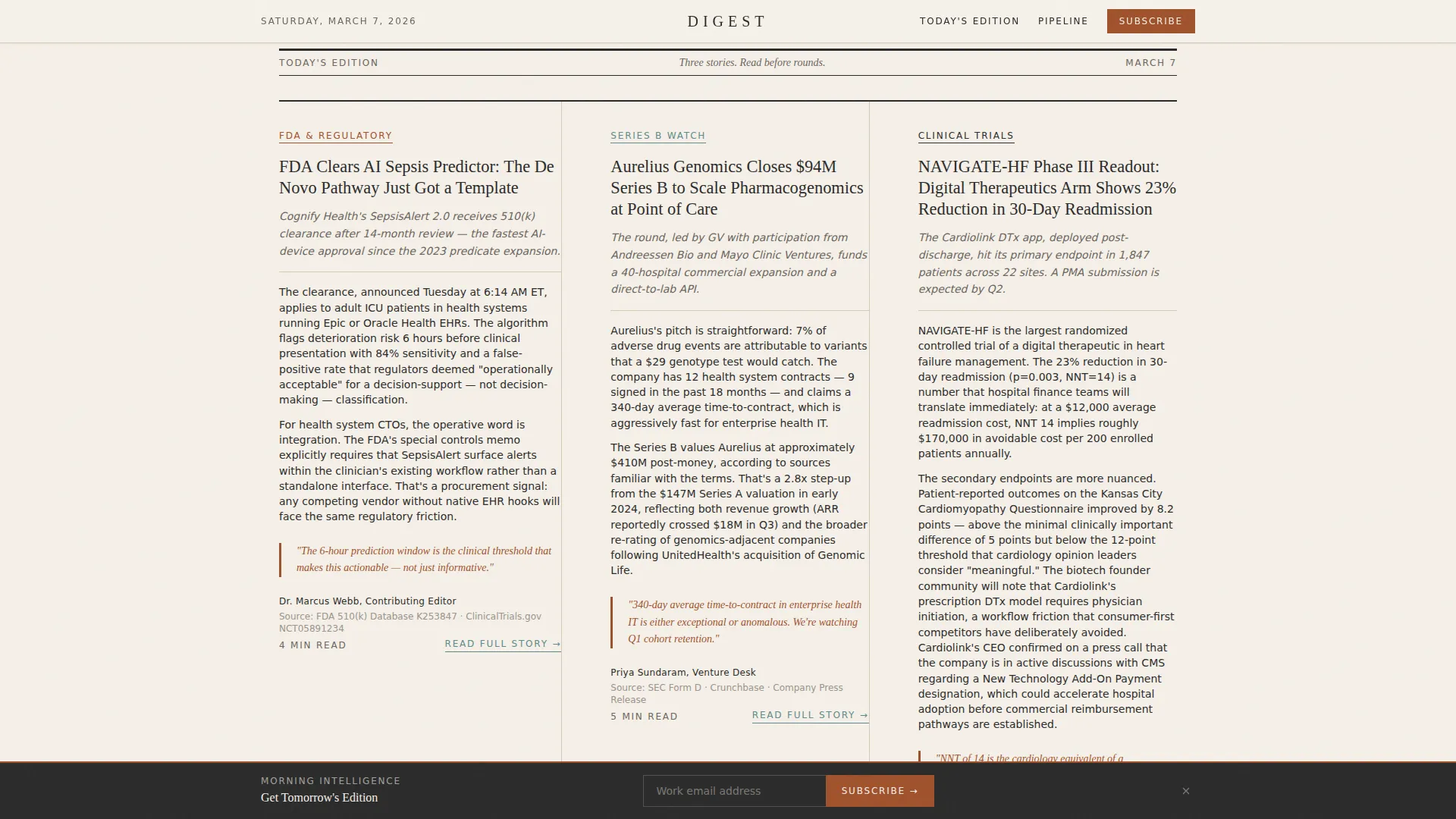Read full story for the FDA sepsis article
The width and height of the screenshot is (1456, 819).
[x=503, y=644]
